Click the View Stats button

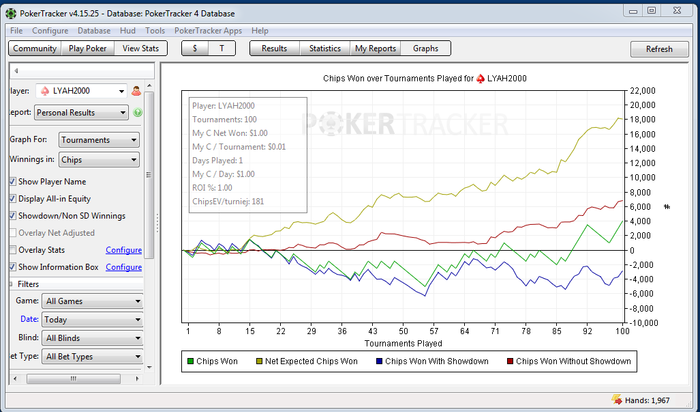[x=141, y=48]
